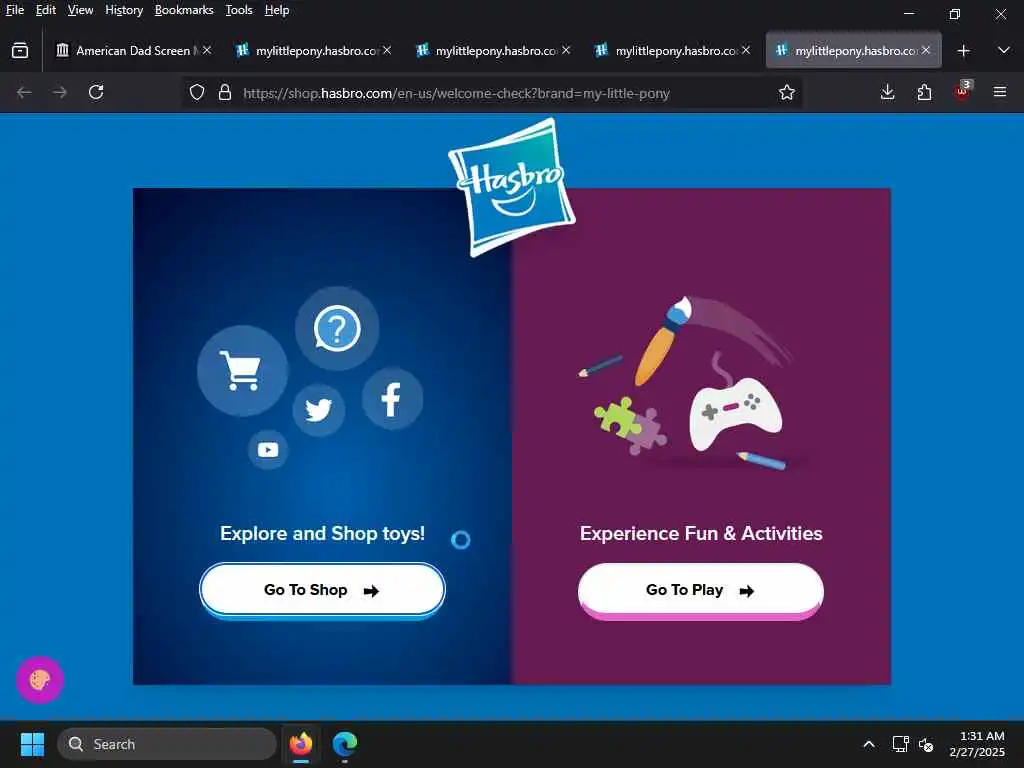The width and height of the screenshot is (1024, 768).
Task: Click the URL address bar
Action: [491, 93]
